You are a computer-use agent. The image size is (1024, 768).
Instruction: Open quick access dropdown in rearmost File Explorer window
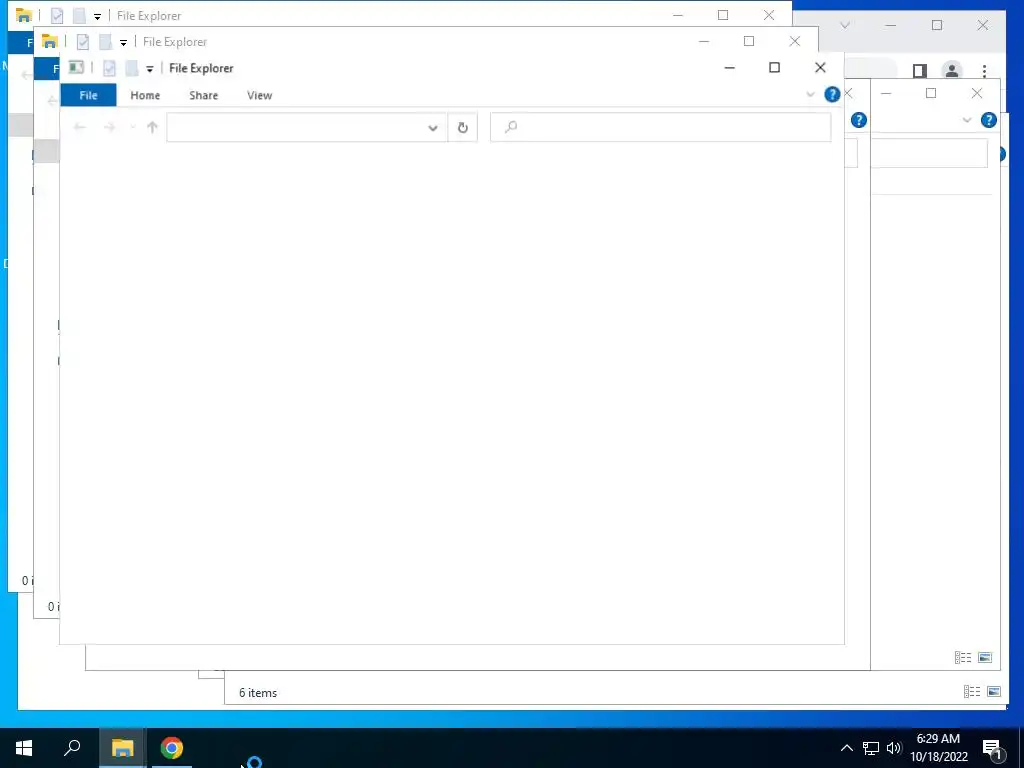click(97, 16)
